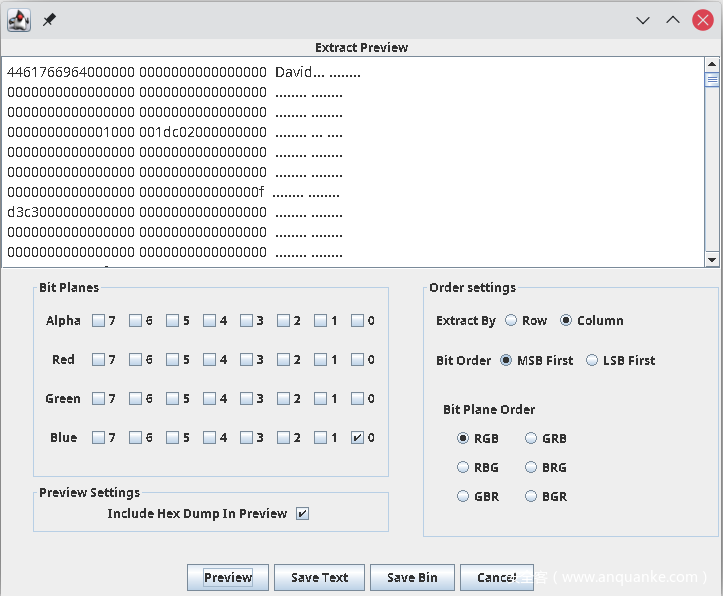This screenshot has height=596, width=723.
Task: Click scrollbar up arrow in Extract Preview
Action: (712, 64)
